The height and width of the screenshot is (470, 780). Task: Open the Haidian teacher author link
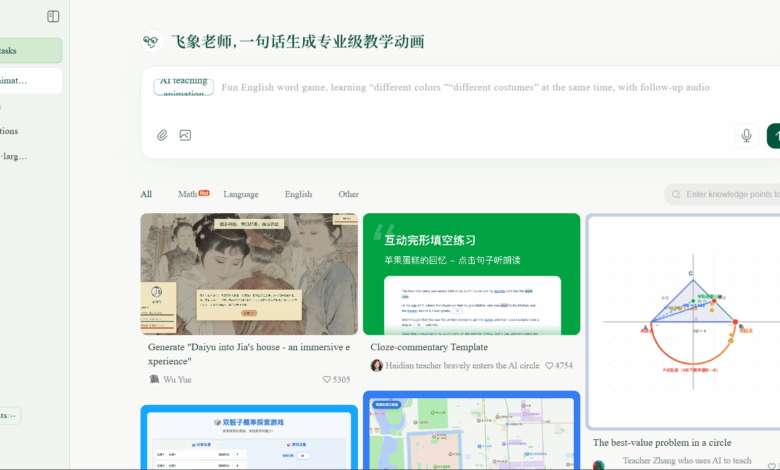[x=462, y=366]
